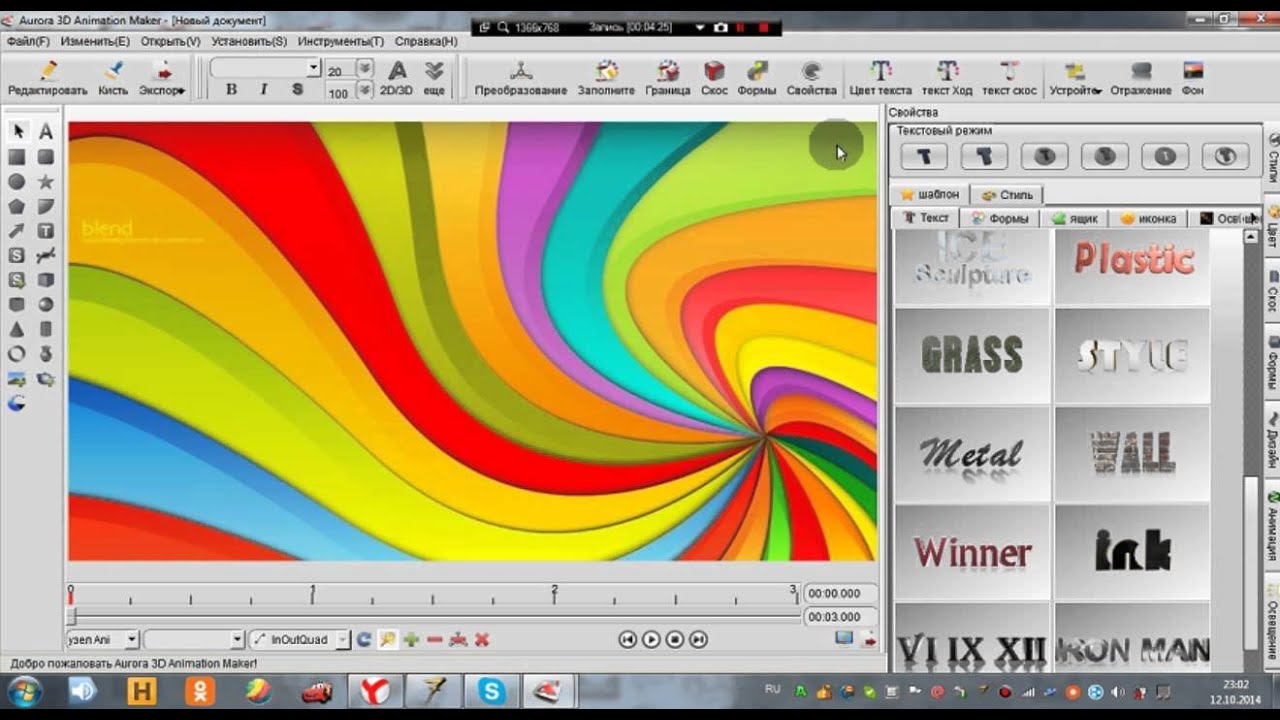Select the ring torus shape tool

[17, 354]
